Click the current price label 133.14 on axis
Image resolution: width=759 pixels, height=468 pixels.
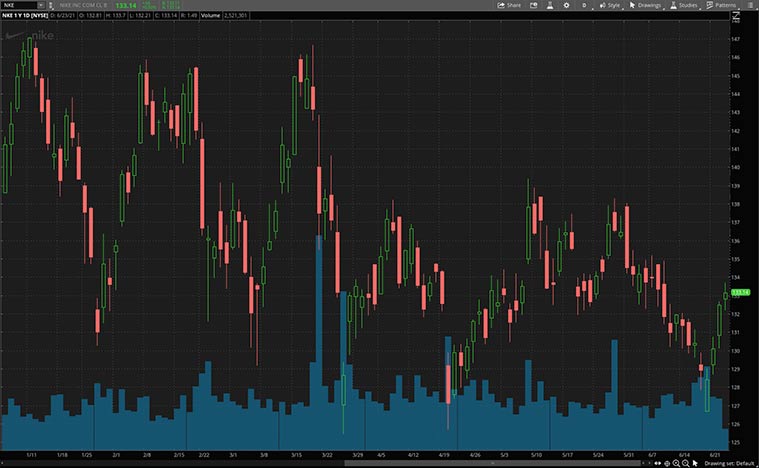(x=741, y=292)
